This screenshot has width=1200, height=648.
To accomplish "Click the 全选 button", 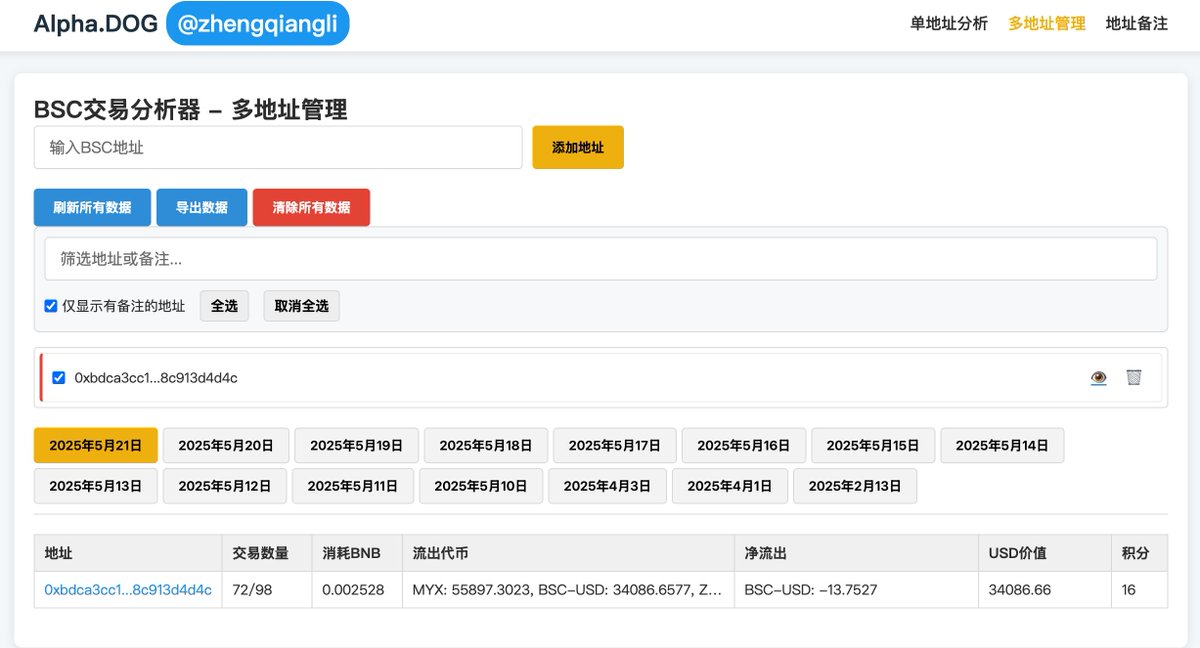I will (x=224, y=306).
